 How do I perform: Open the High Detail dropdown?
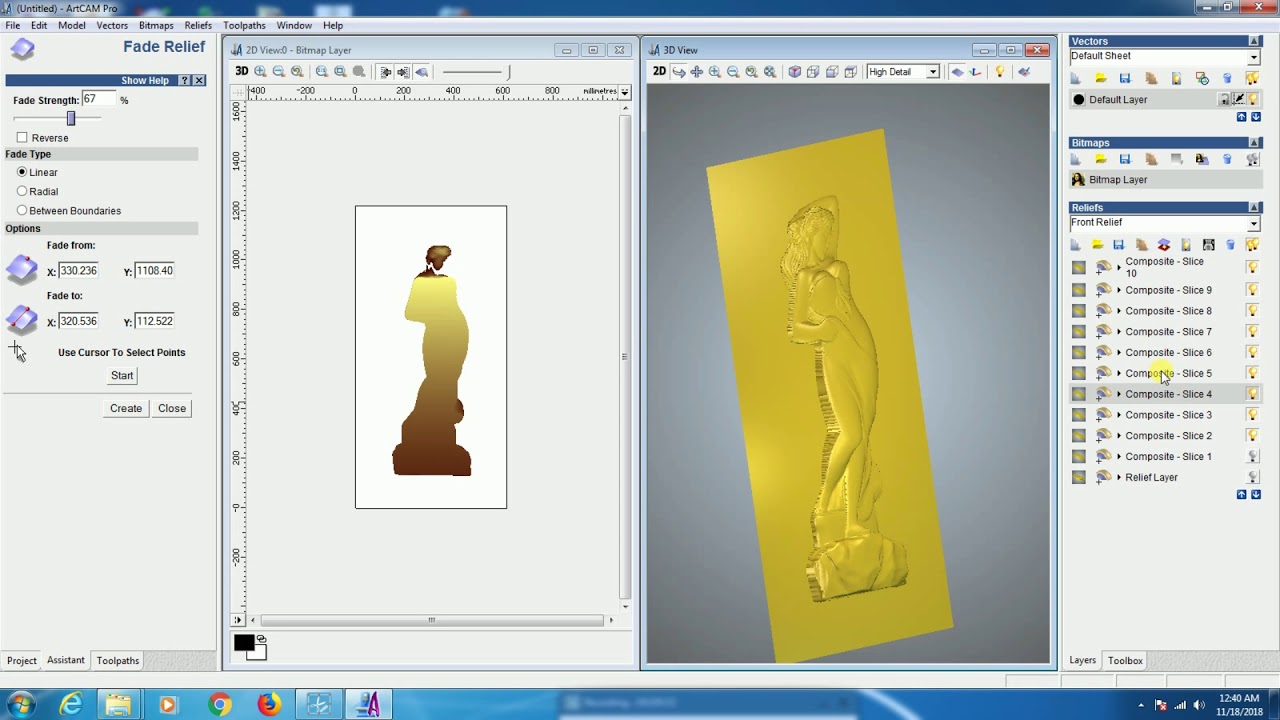point(932,72)
